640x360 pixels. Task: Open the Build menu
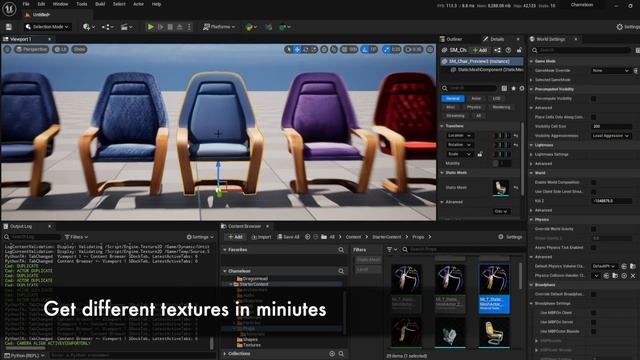(x=100, y=4)
